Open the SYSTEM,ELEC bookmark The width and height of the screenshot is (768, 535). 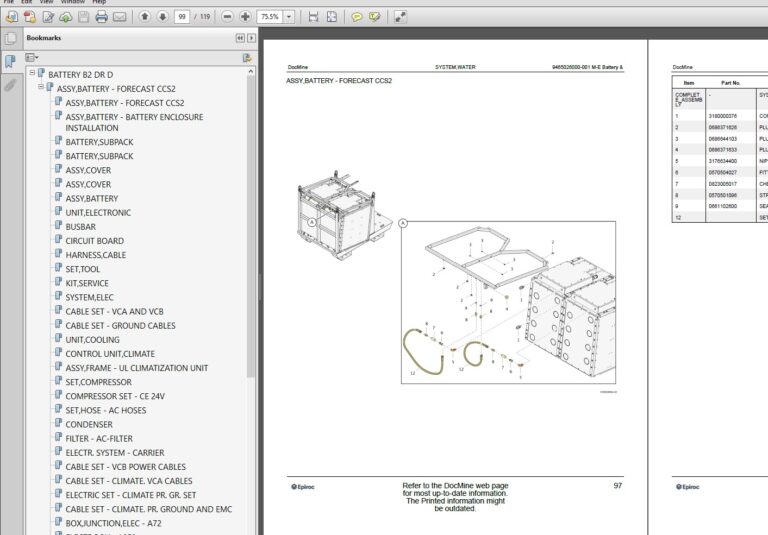click(89, 297)
